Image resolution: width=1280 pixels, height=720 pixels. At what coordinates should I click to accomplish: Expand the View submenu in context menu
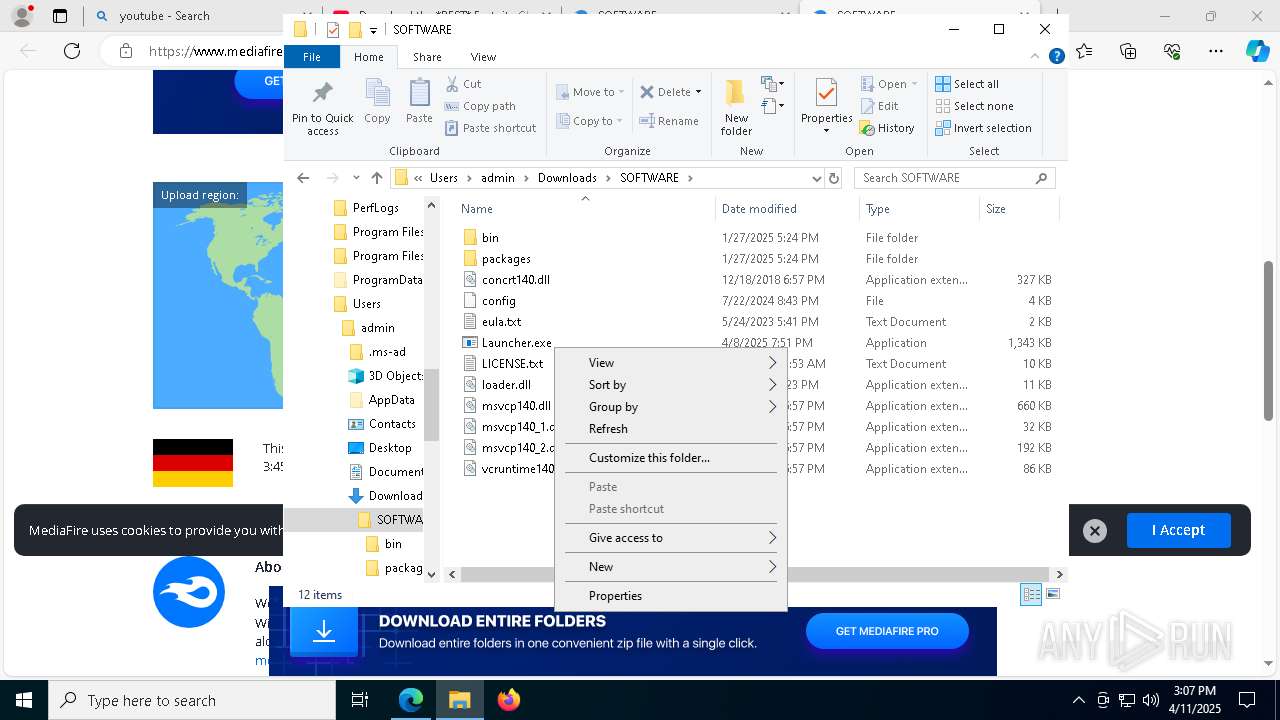(671, 363)
